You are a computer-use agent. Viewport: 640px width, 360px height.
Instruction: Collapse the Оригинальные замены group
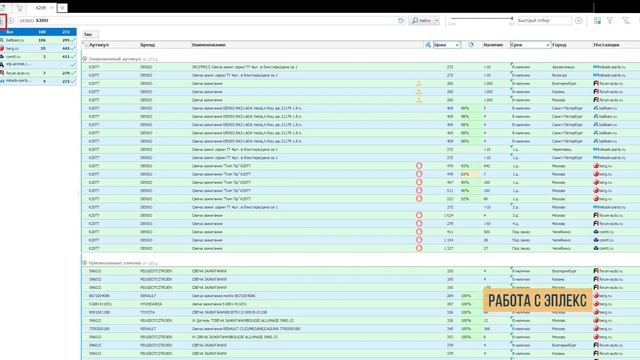(84, 263)
